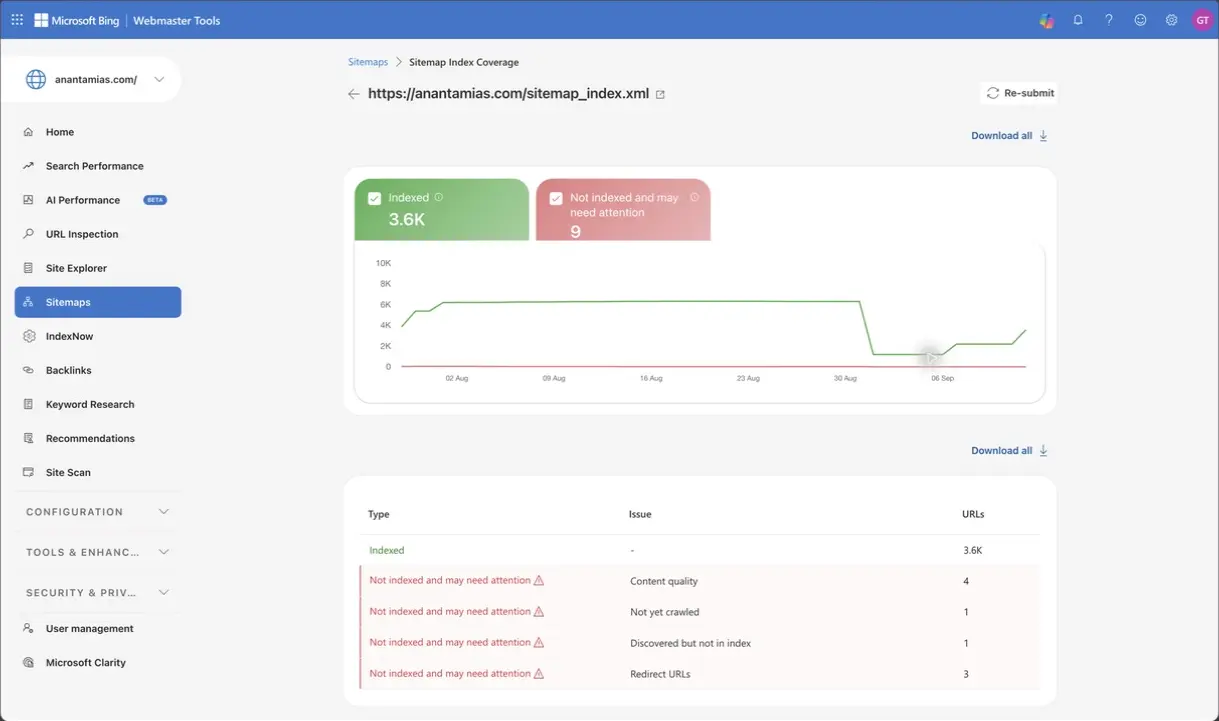Open the notifications bell

(1078, 20)
